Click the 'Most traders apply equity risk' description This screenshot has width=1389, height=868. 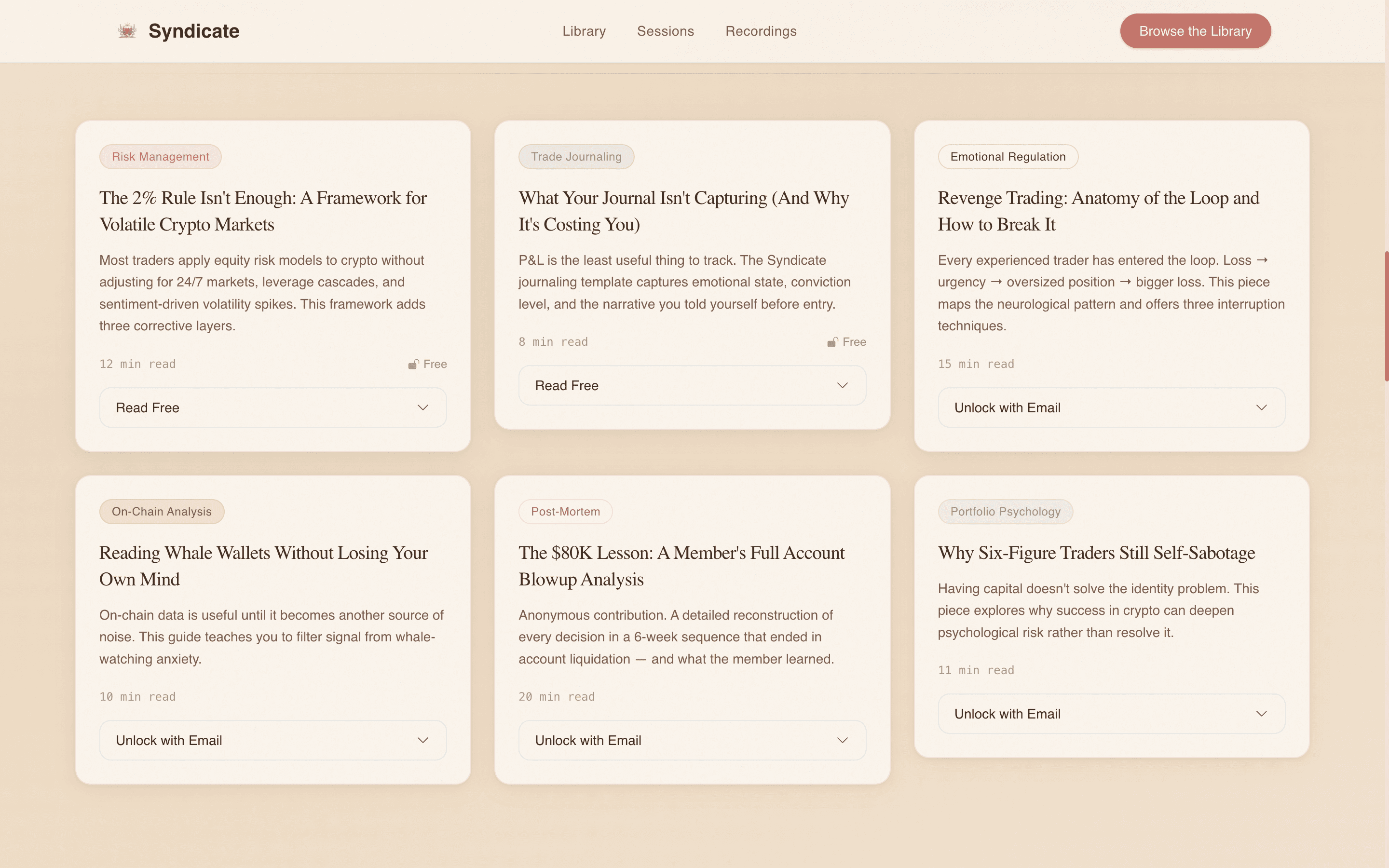coord(263,293)
